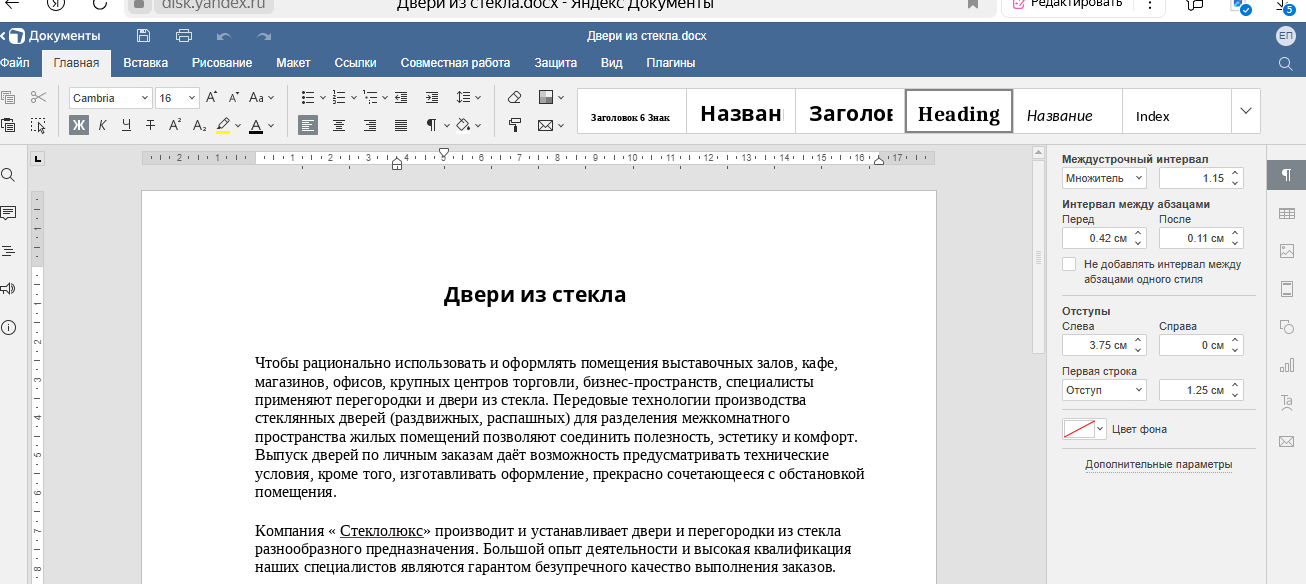This screenshot has height=584, width=1306.
Task: Click the Copy icon
Action: click(8, 97)
